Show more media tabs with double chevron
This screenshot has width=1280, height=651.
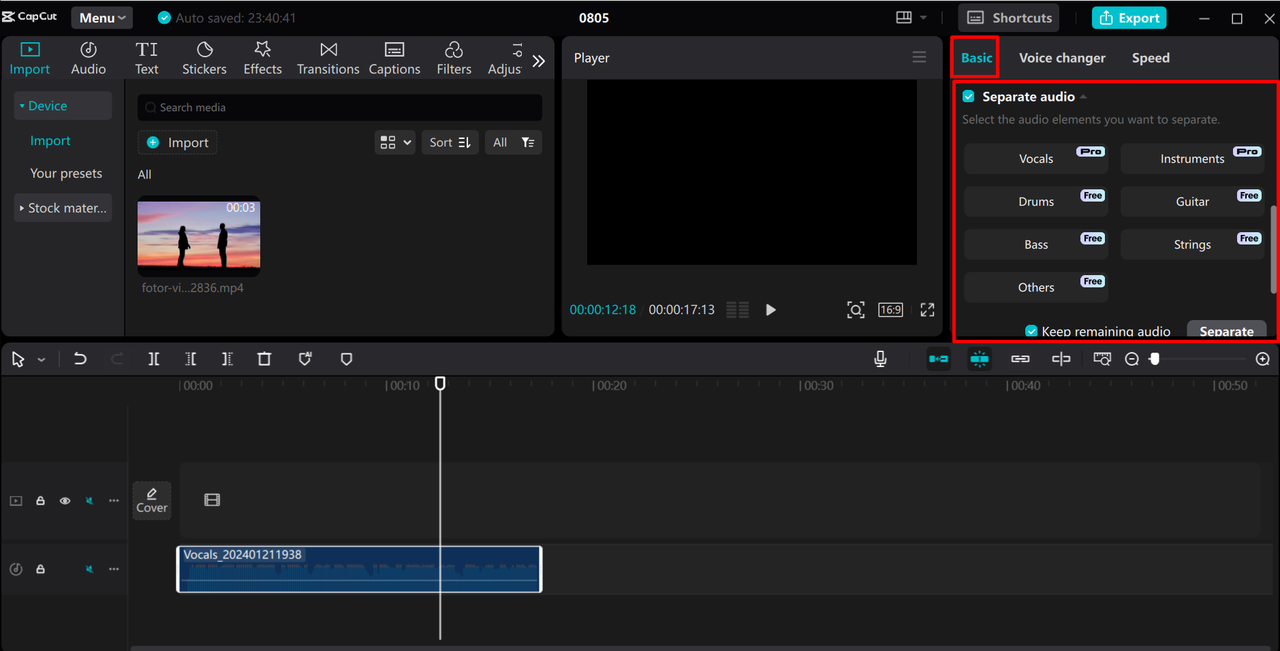point(538,61)
